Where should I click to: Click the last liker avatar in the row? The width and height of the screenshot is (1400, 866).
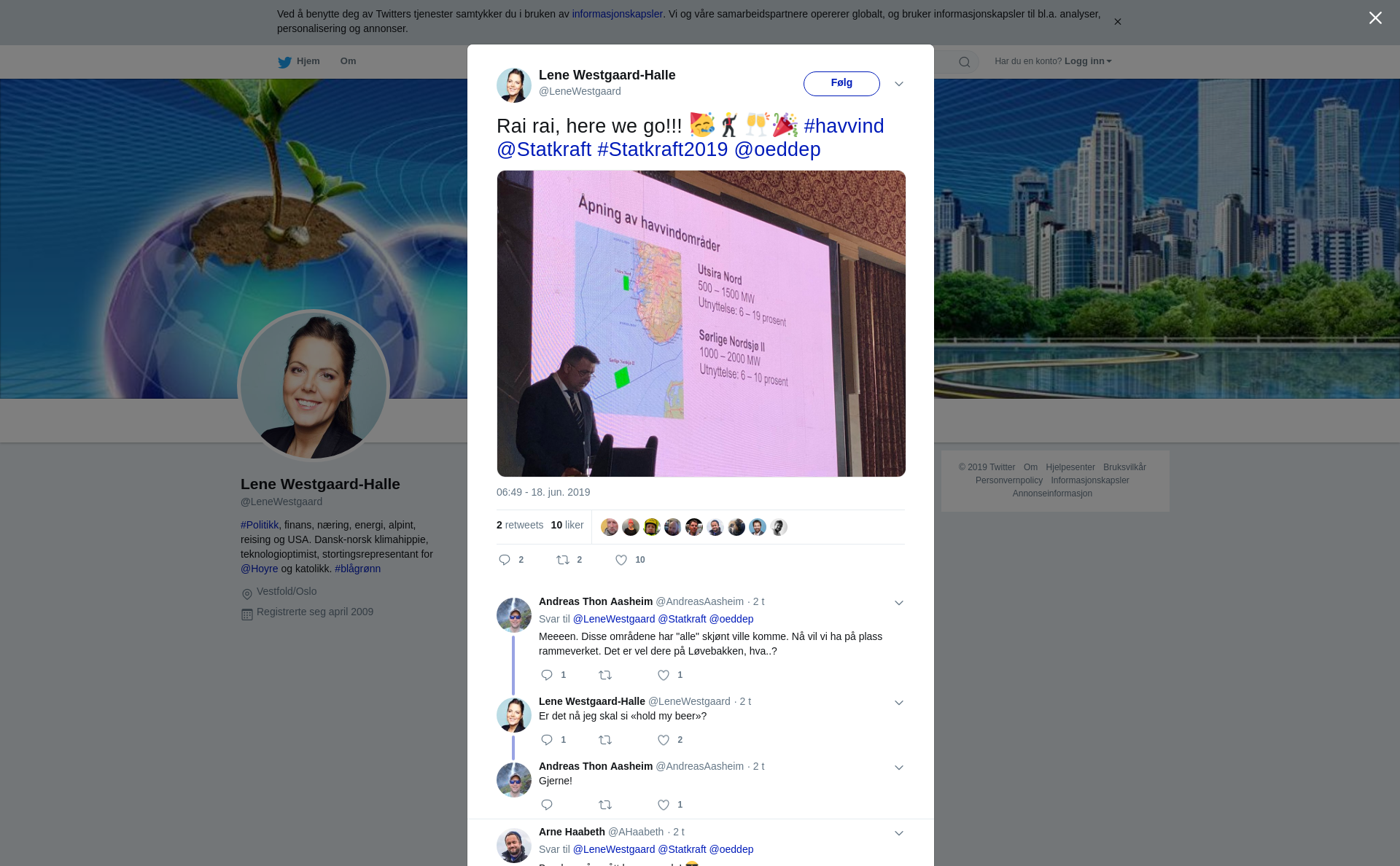[x=779, y=527]
